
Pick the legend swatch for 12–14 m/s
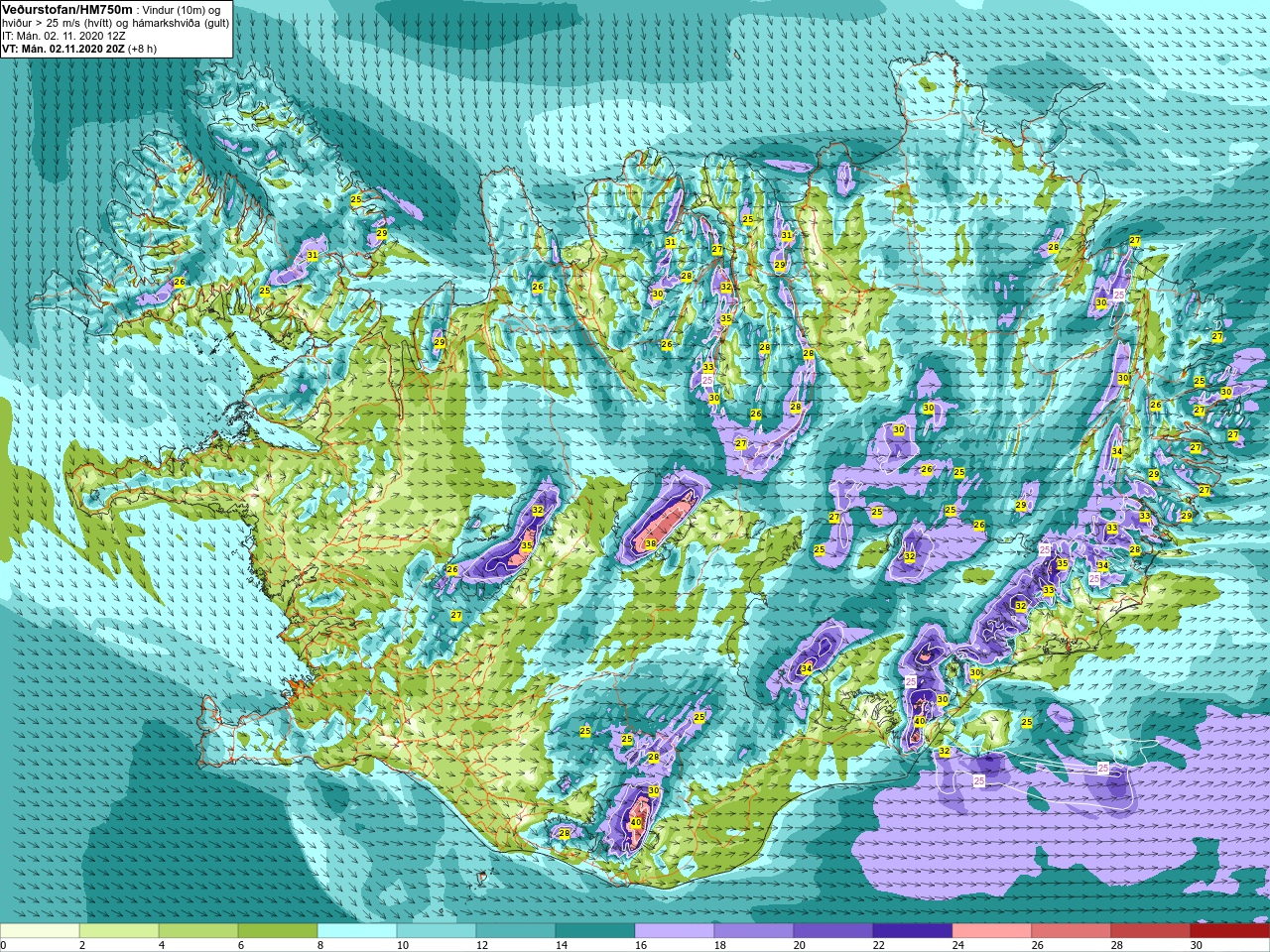(x=516, y=931)
